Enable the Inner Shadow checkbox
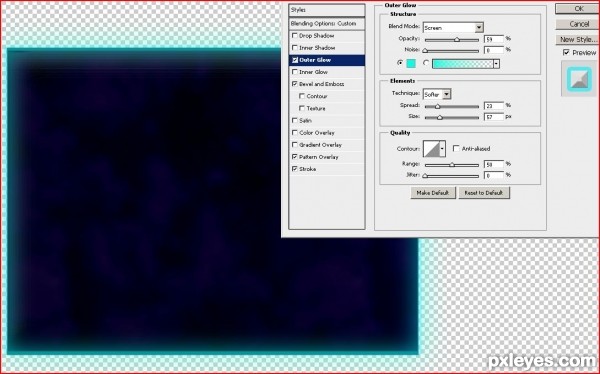Screen dimensions: 600x374 [294, 48]
